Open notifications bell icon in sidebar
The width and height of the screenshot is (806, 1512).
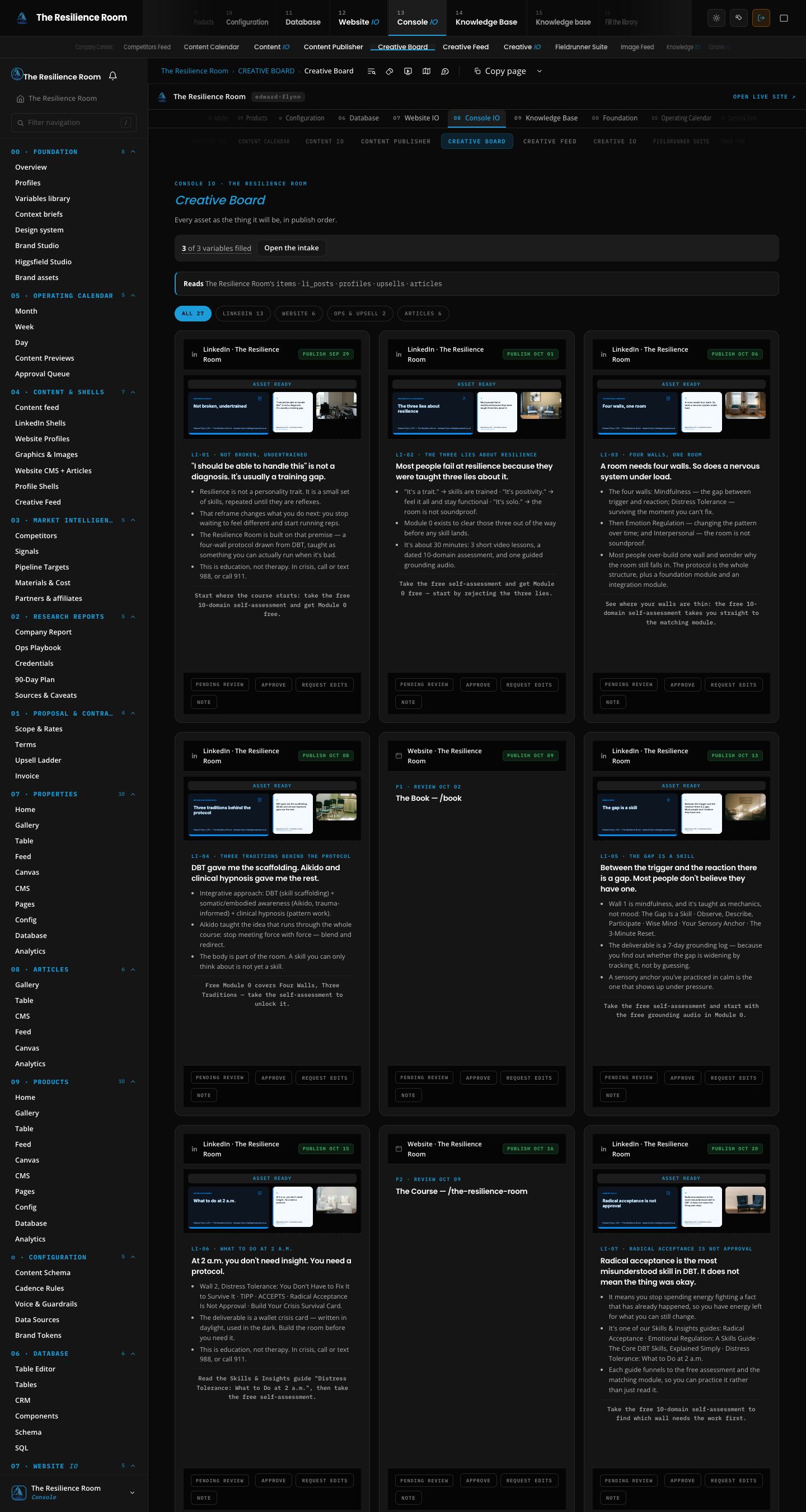pyautogui.click(x=113, y=76)
